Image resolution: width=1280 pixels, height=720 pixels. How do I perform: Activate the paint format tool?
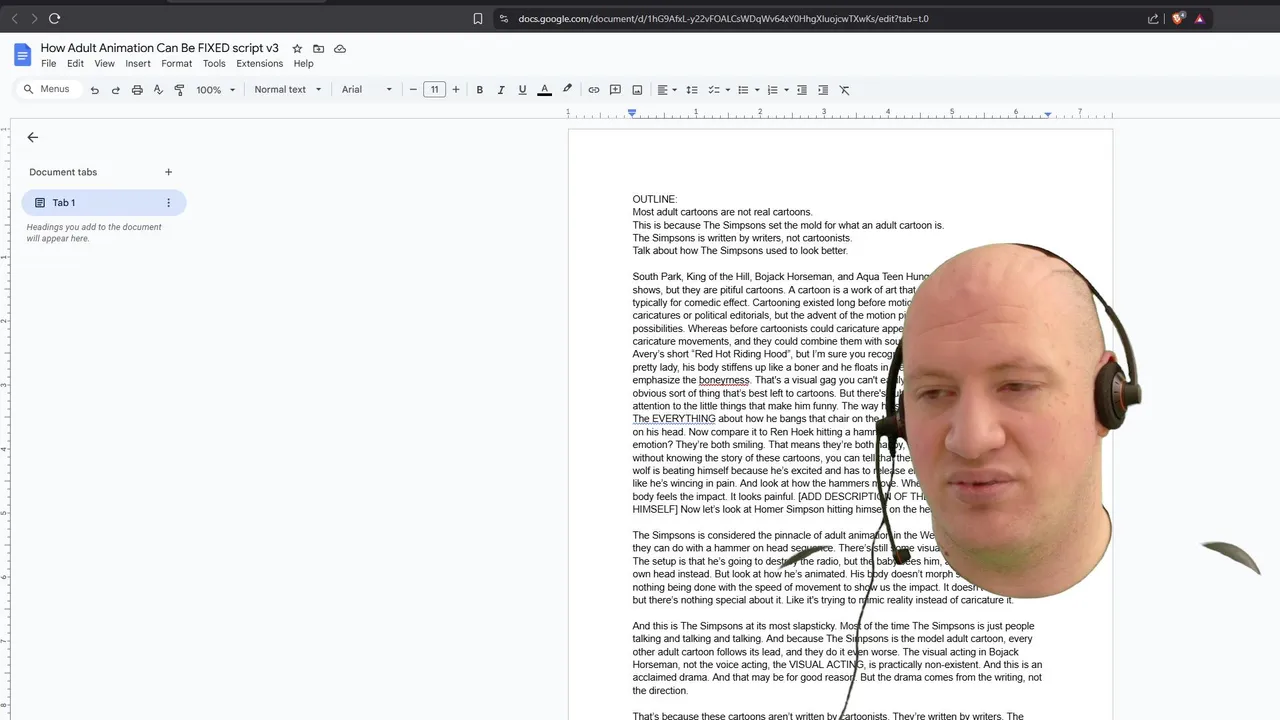(x=179, y=90)
